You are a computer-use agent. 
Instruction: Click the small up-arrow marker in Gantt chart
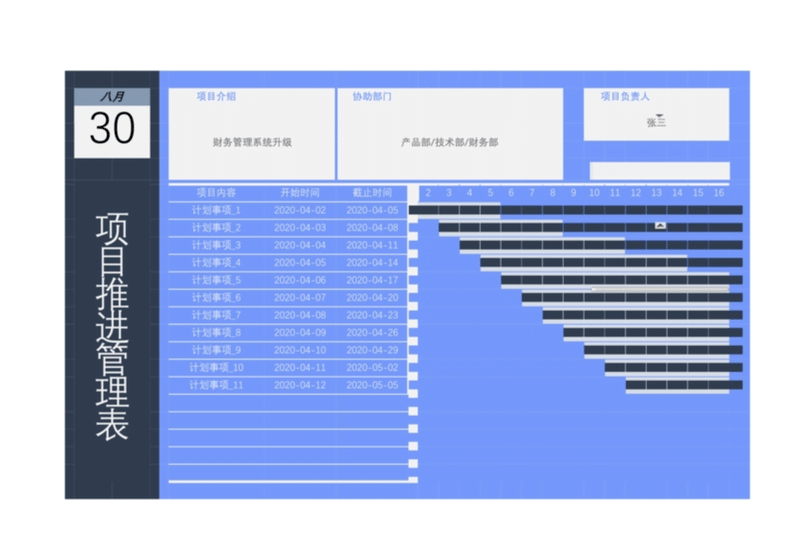pyautogui.click(x=660, y=226)
